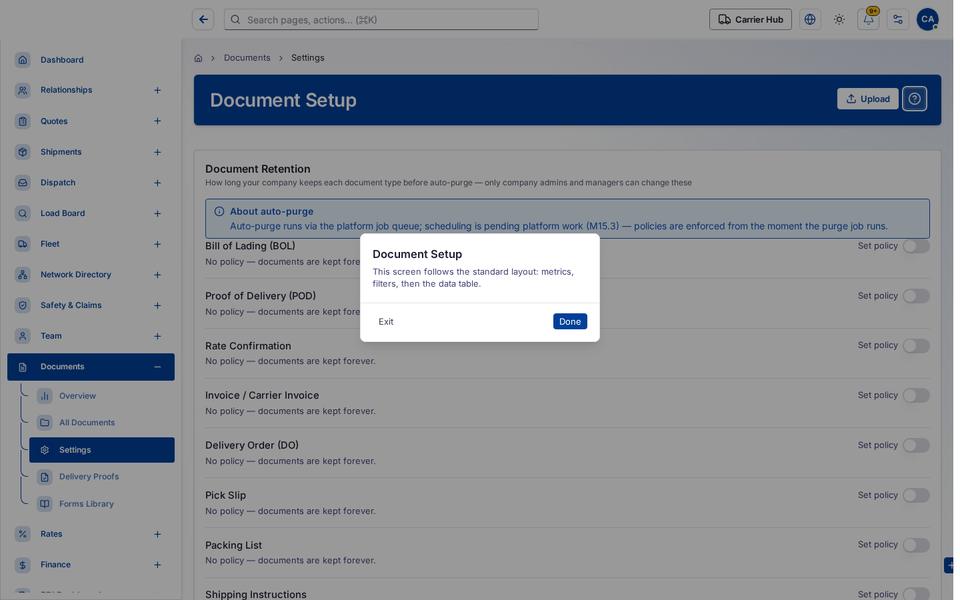
Task: Open the preferences sliders icon
Action: tap(898, 20)
